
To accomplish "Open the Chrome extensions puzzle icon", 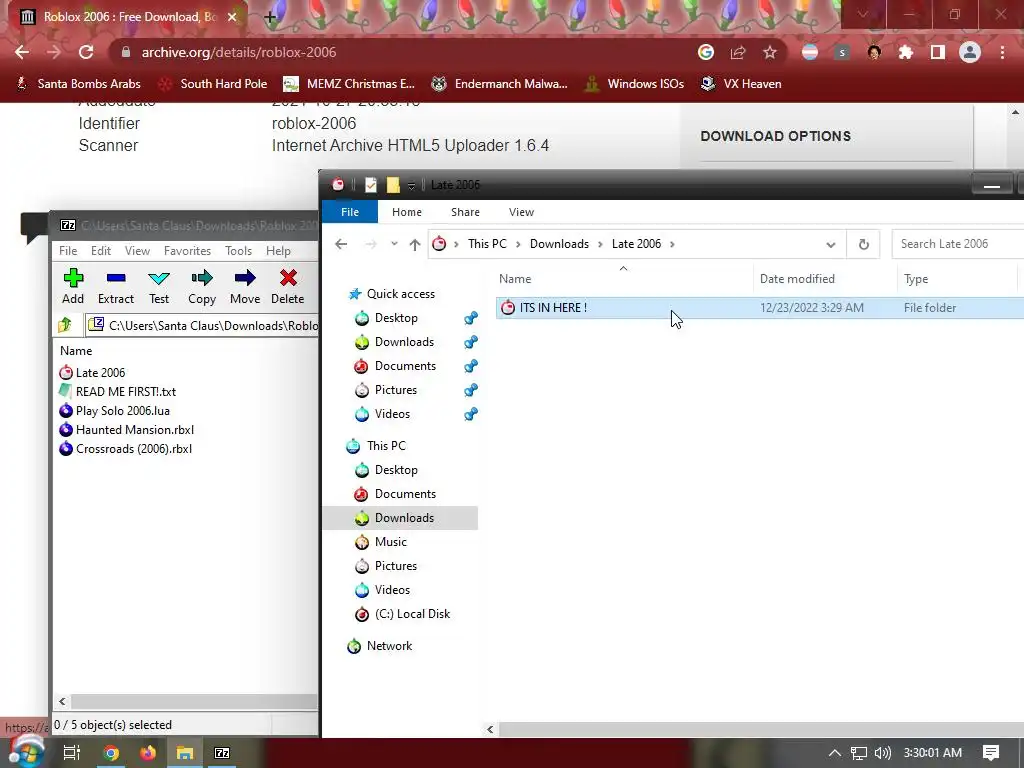I will pyautogui.click(x=906, y=52).
